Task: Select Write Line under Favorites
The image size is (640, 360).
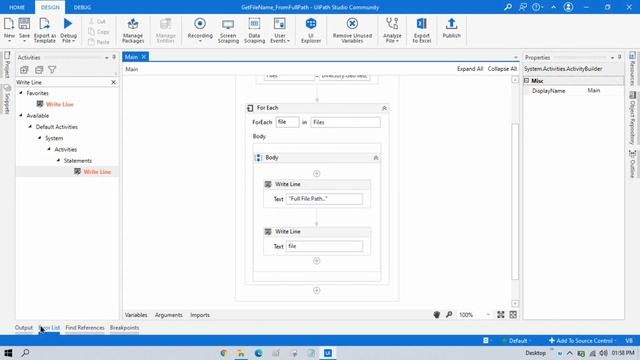Action: [x=60, y=104]
